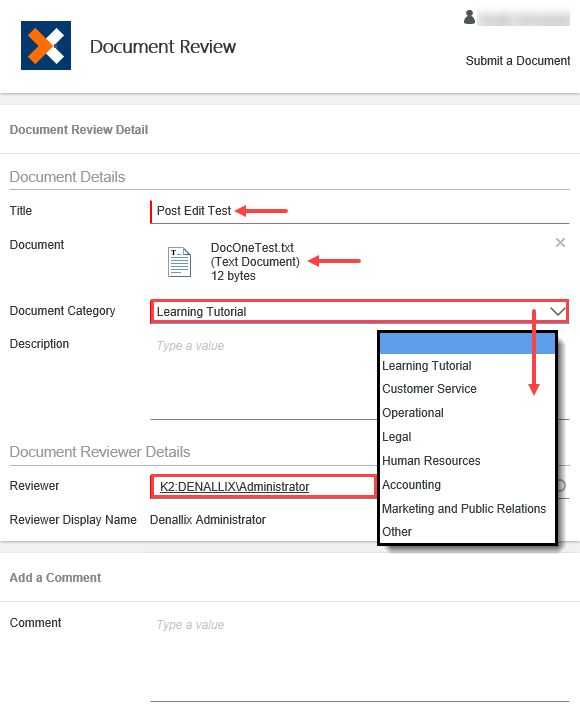This screenshot has height=714, width=580.
Task: Choose Customer Service from the category list
Action: coord(429,389)
